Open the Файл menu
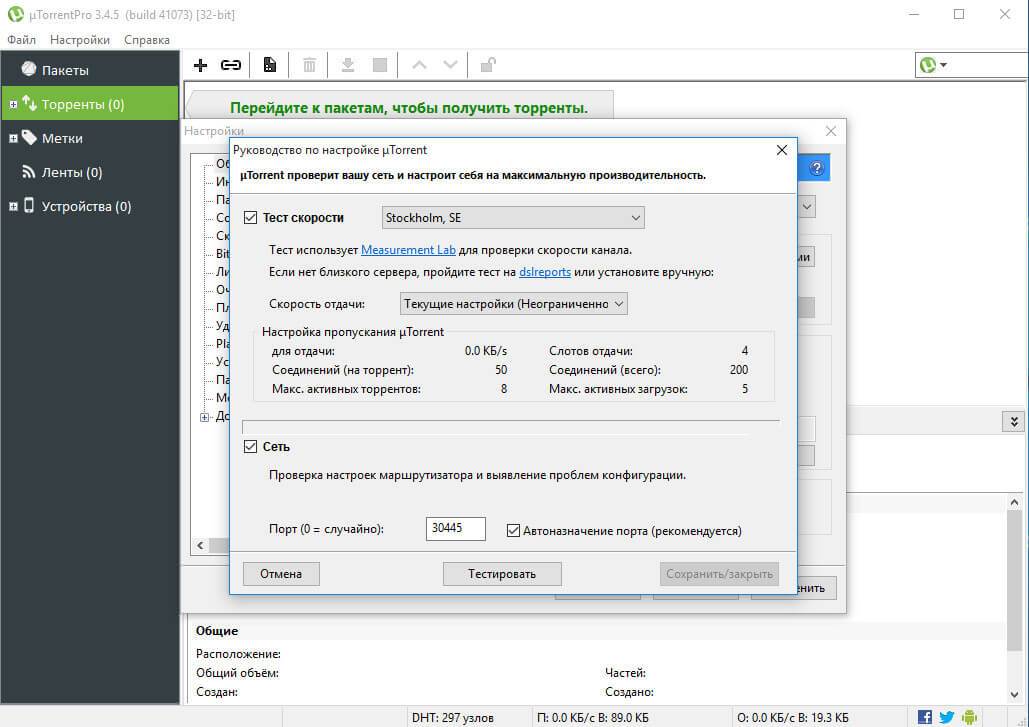The height and width of the screenshot is (727, 1029). coord(21,40)
